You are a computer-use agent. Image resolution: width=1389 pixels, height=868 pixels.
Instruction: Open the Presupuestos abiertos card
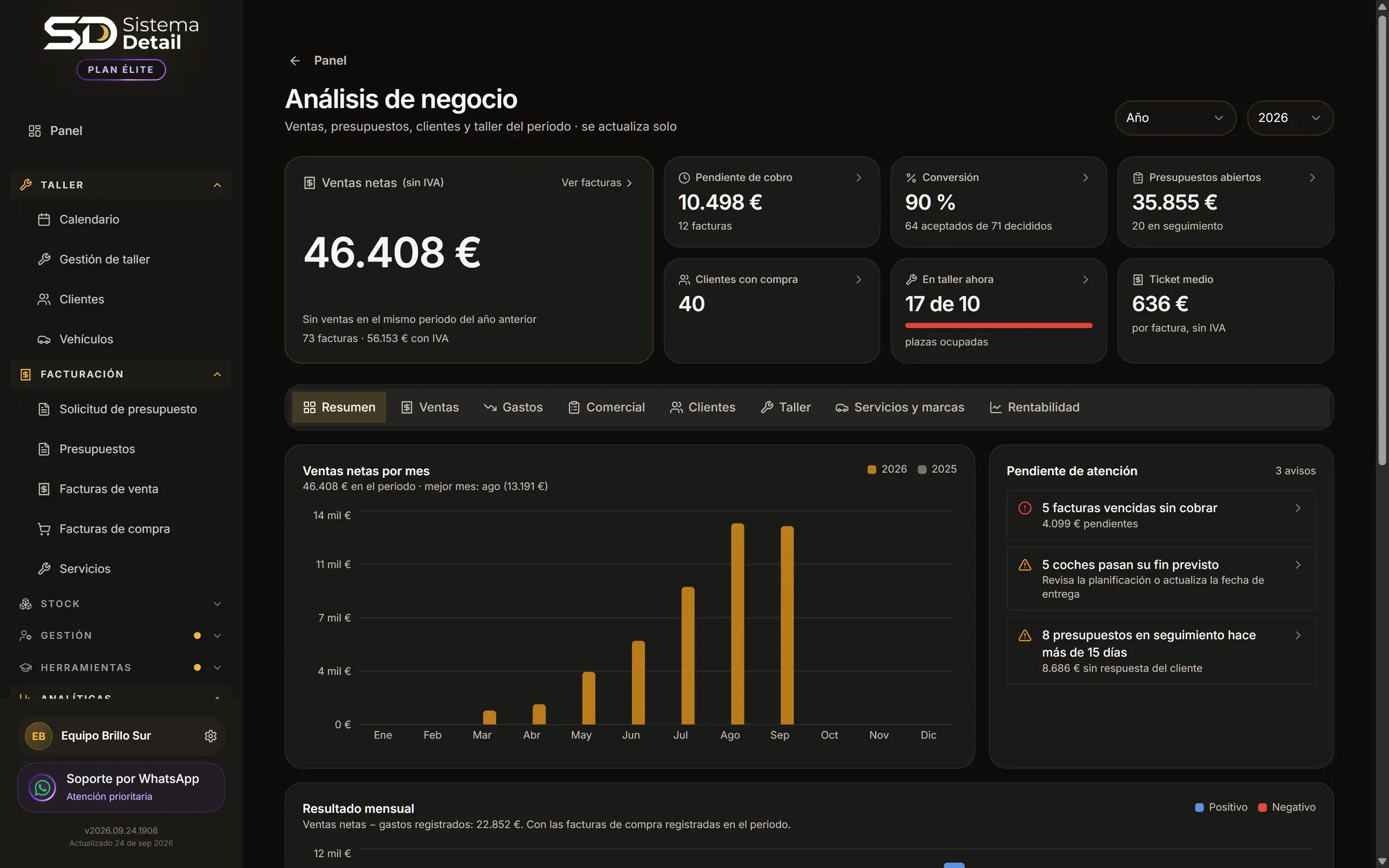1225,202
